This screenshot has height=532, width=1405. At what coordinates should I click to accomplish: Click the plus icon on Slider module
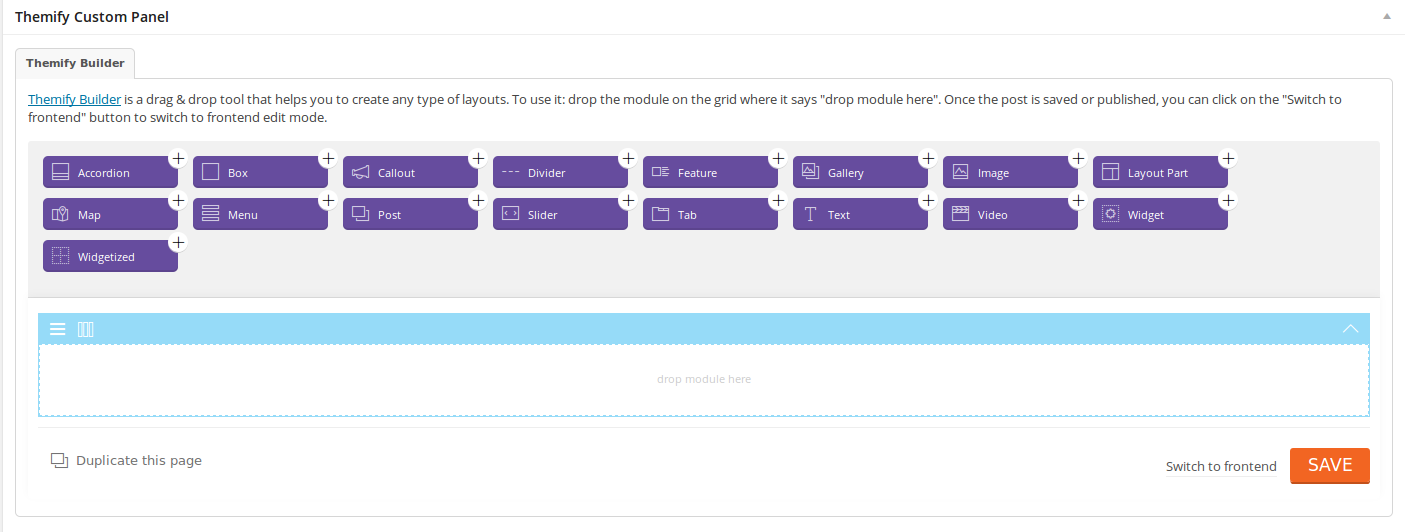pyautogui.click(x=627, y=200)
